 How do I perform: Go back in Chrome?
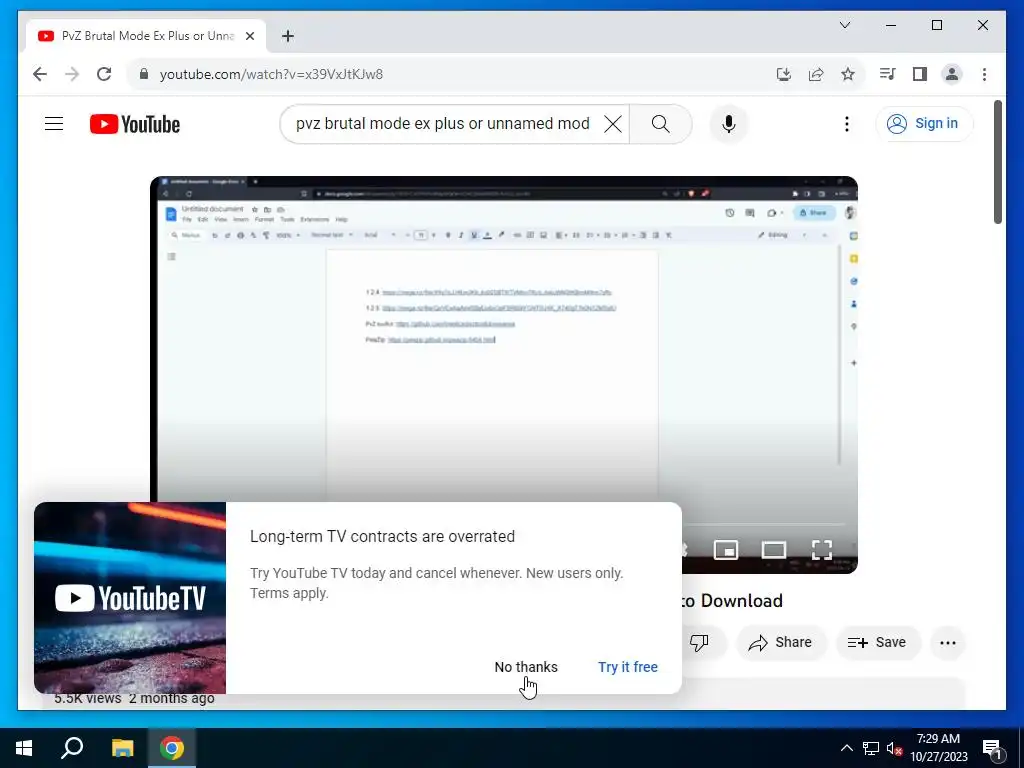click(x=40, y=74)
